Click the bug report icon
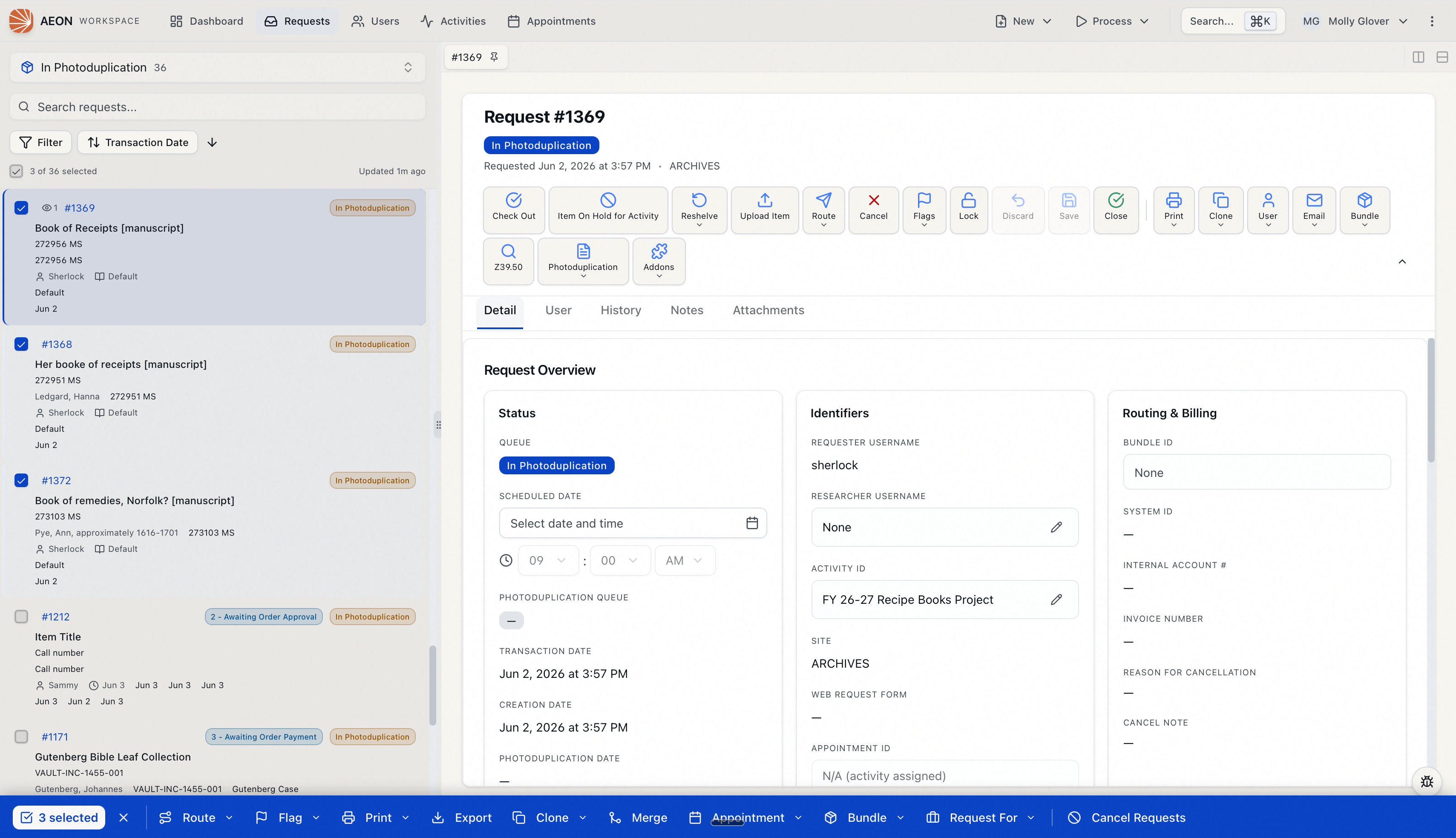The width and height of the screenshot is (1456, 838). pyautogui.click(x=1427, y=782)
